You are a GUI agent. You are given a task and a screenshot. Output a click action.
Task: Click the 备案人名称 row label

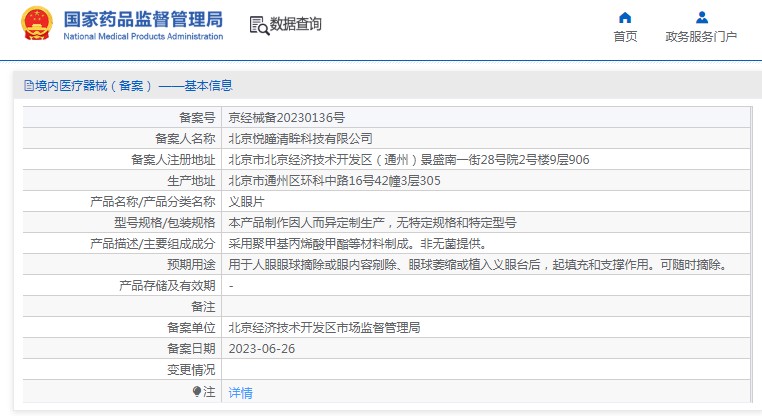tap(185, 139)
